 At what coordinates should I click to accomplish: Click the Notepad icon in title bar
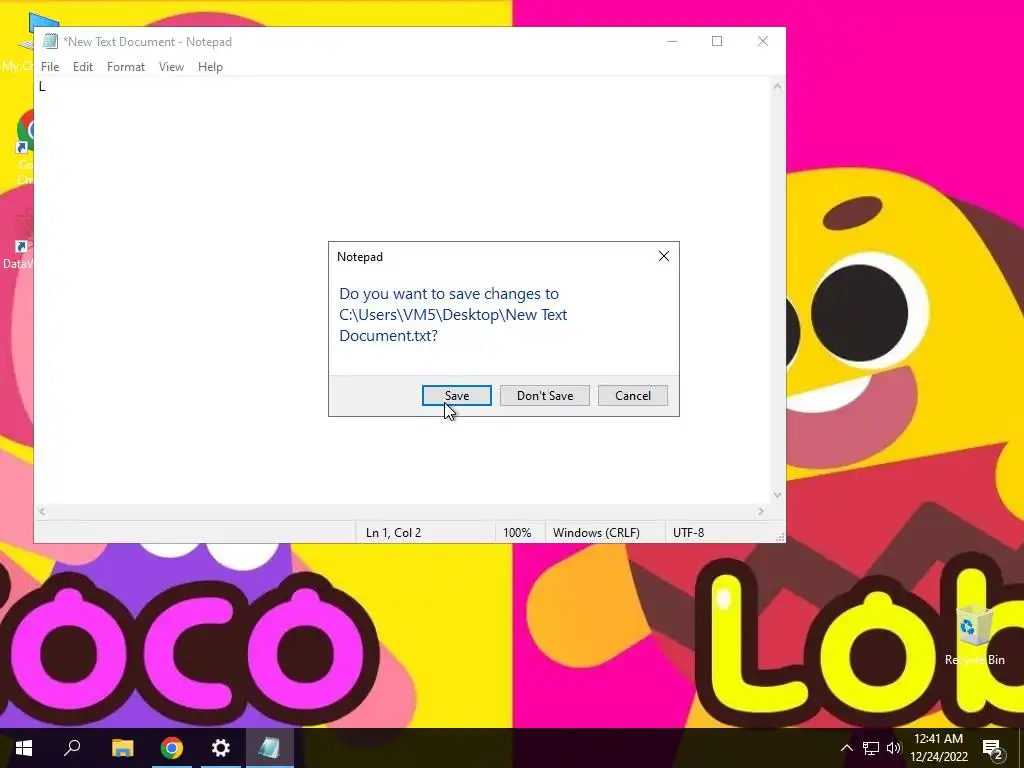50,41
